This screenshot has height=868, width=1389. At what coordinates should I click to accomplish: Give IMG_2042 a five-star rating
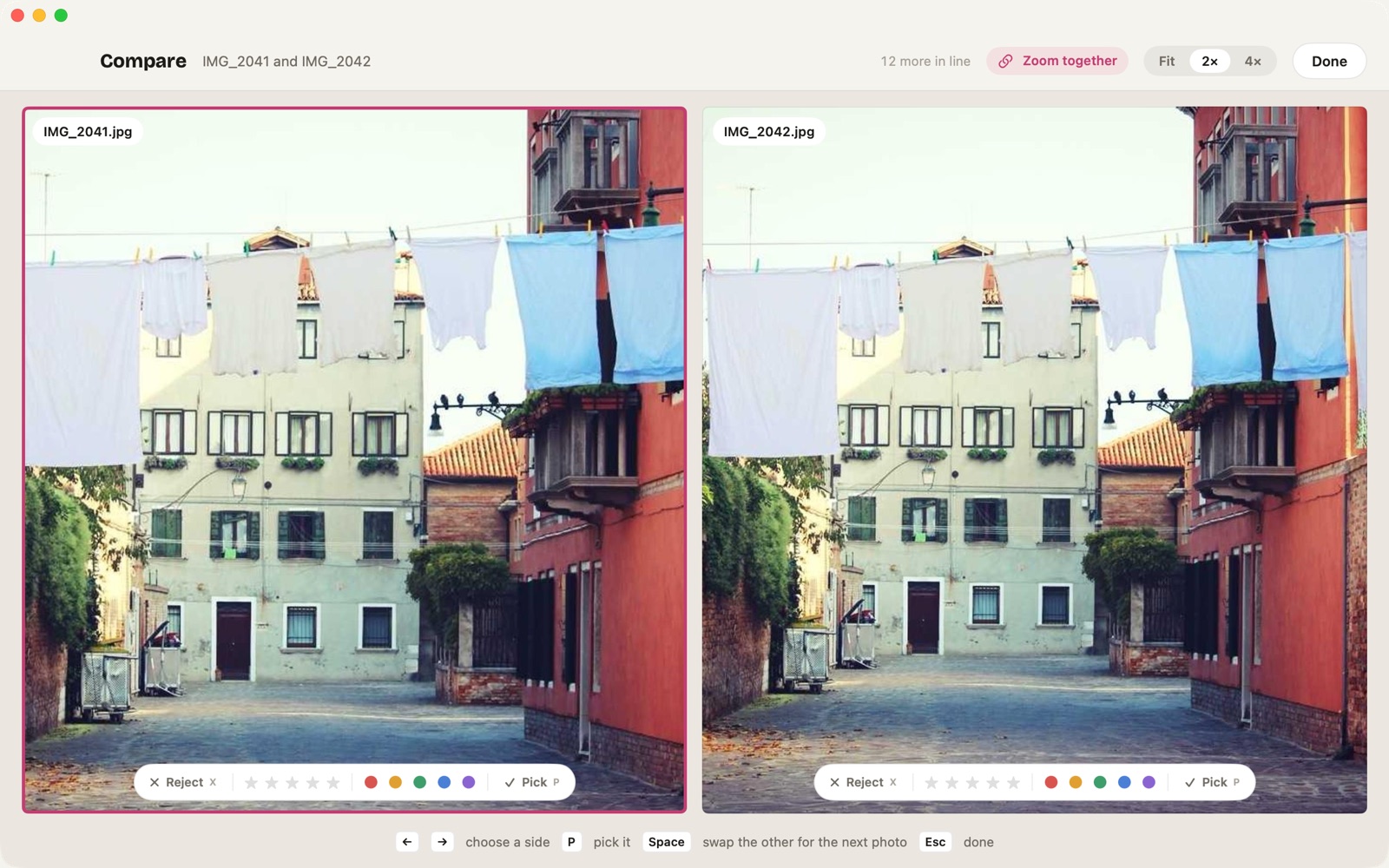[x=1013, y=783]
